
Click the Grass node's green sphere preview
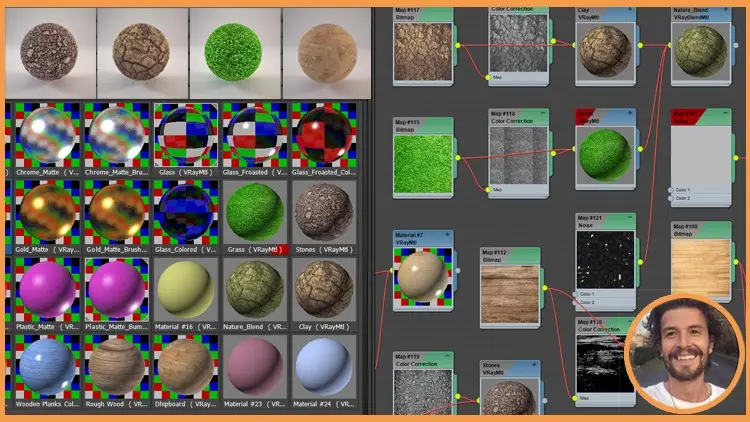pyautogui.click(x=605, y=155)
